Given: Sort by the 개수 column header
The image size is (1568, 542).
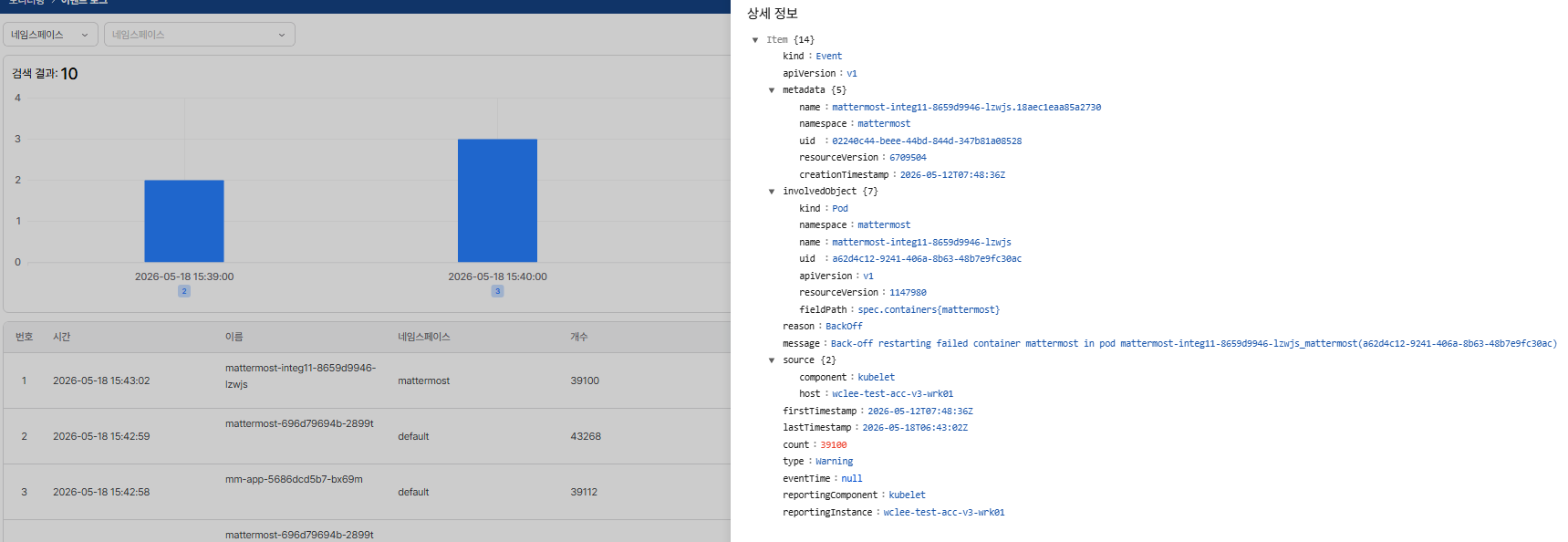Looking at the screenshot, I should (x=579, y=337).
